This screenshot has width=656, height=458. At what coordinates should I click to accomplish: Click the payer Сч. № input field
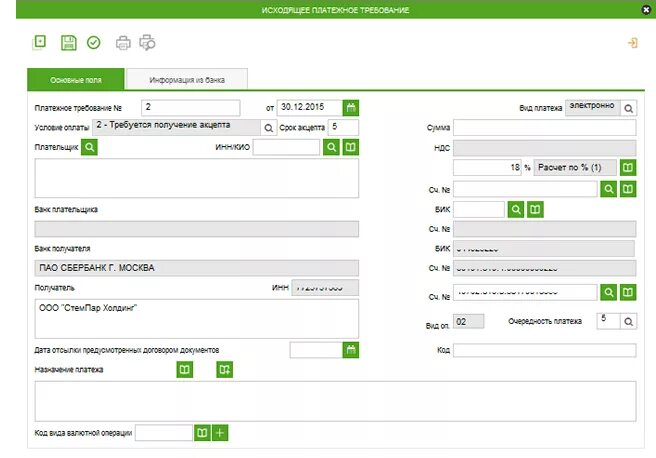525,189
